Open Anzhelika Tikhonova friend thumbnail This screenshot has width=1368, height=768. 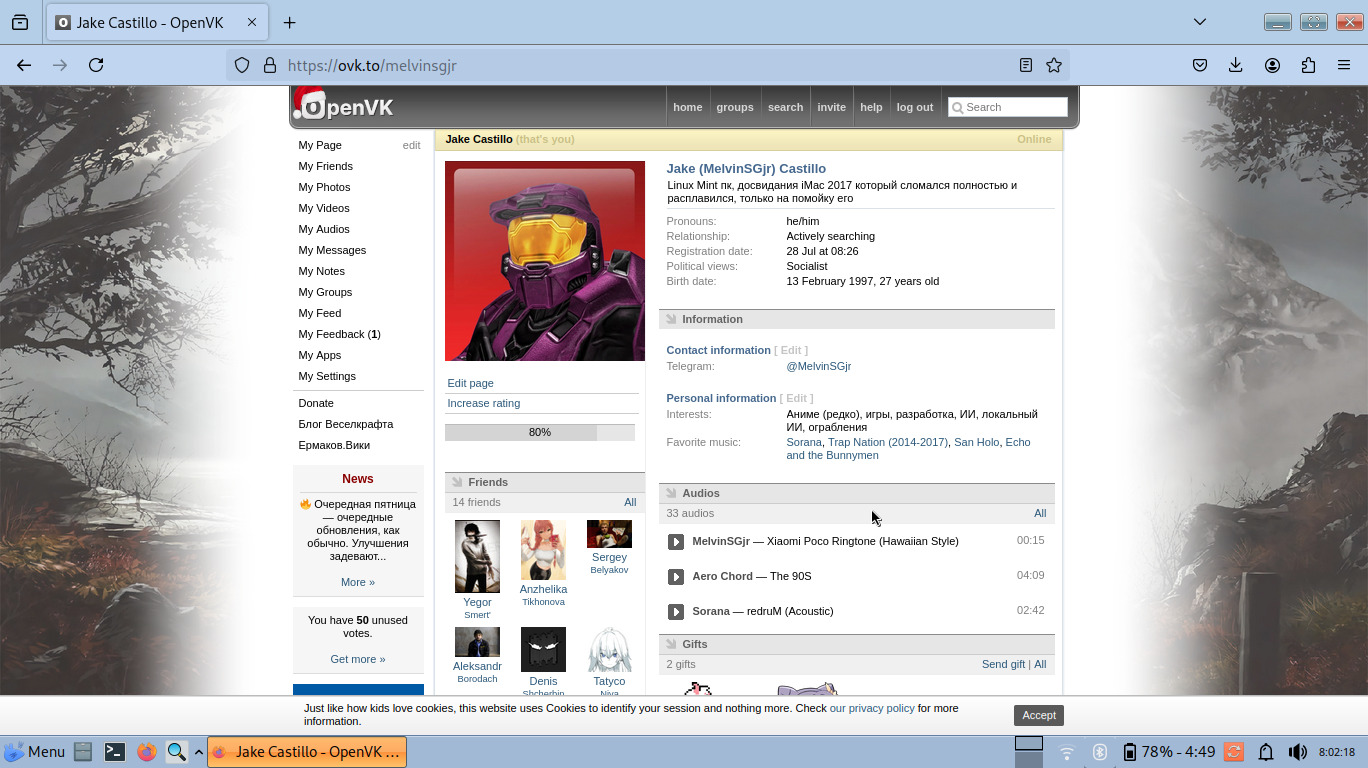tap(543, 550)
